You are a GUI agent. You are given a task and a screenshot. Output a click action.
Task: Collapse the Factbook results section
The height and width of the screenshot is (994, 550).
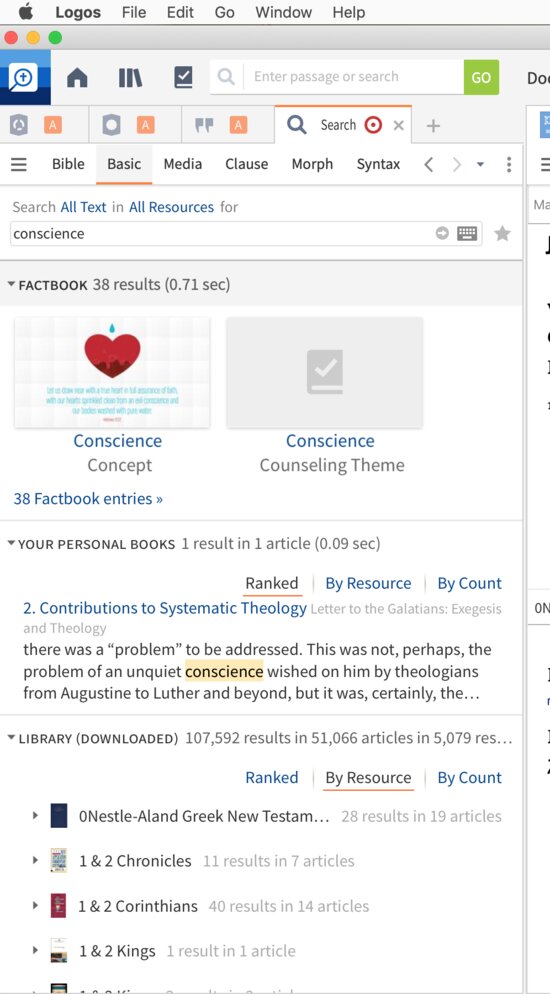11,285
